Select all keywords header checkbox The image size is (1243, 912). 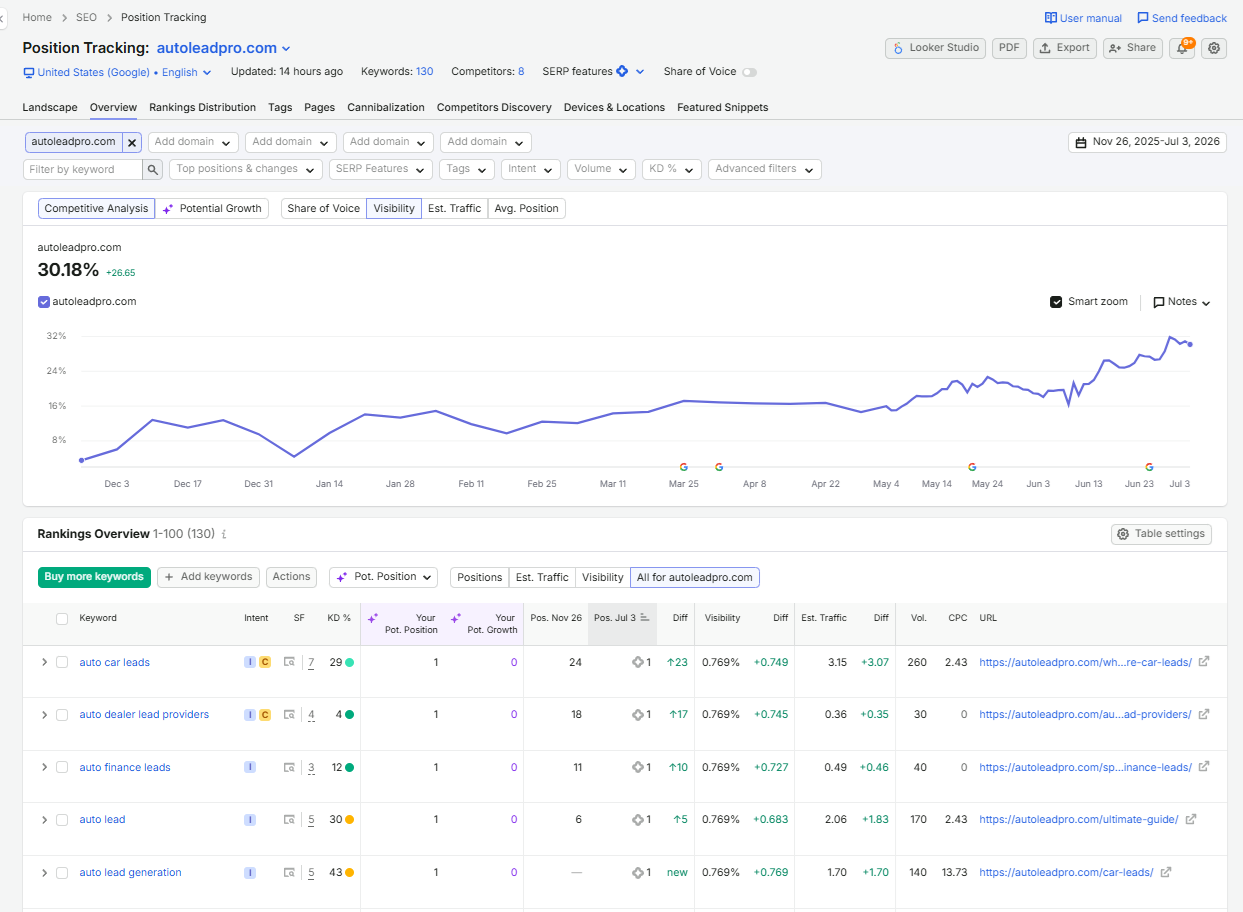coord(62,619)
